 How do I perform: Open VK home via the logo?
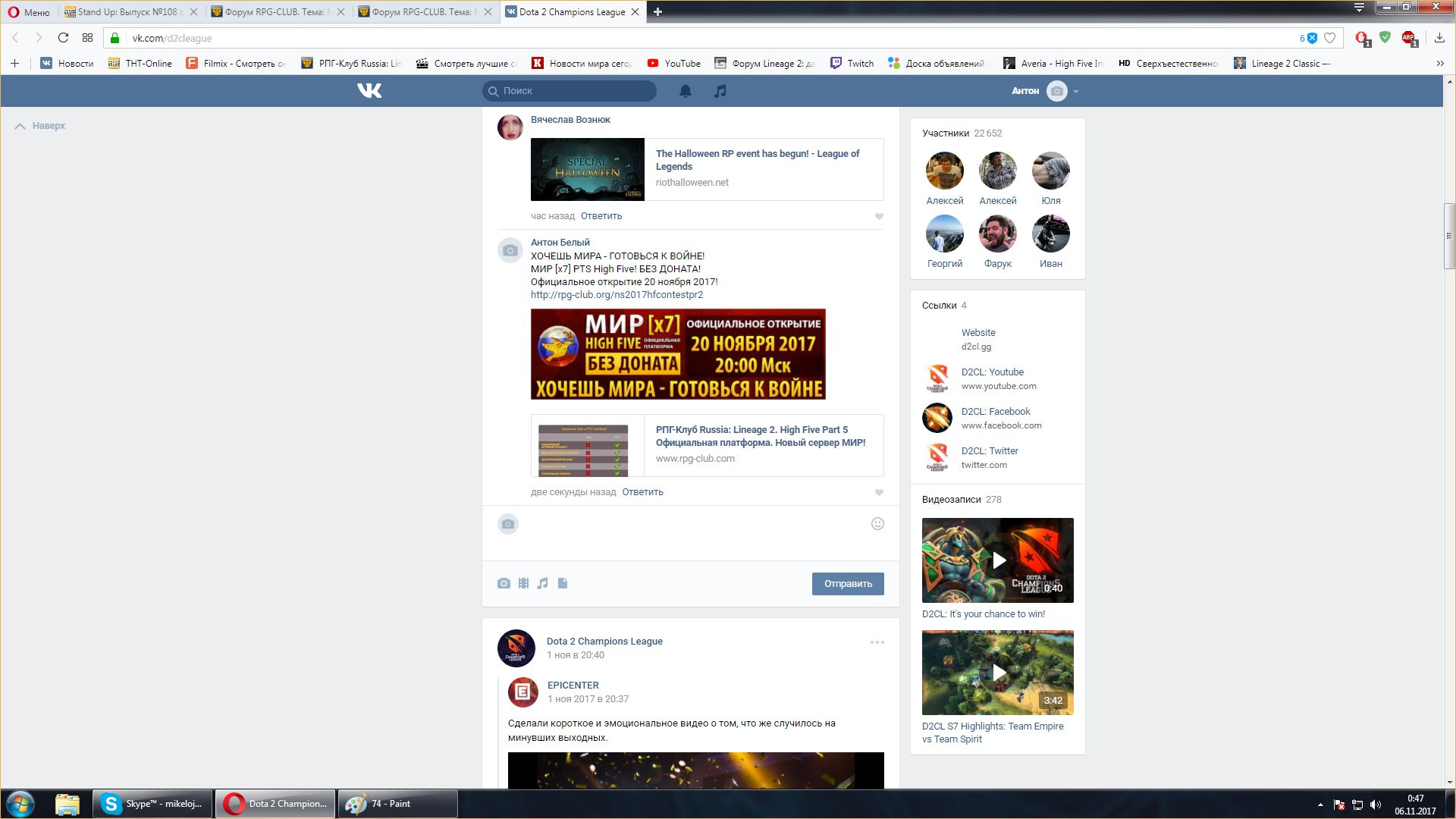click(369, 91)
